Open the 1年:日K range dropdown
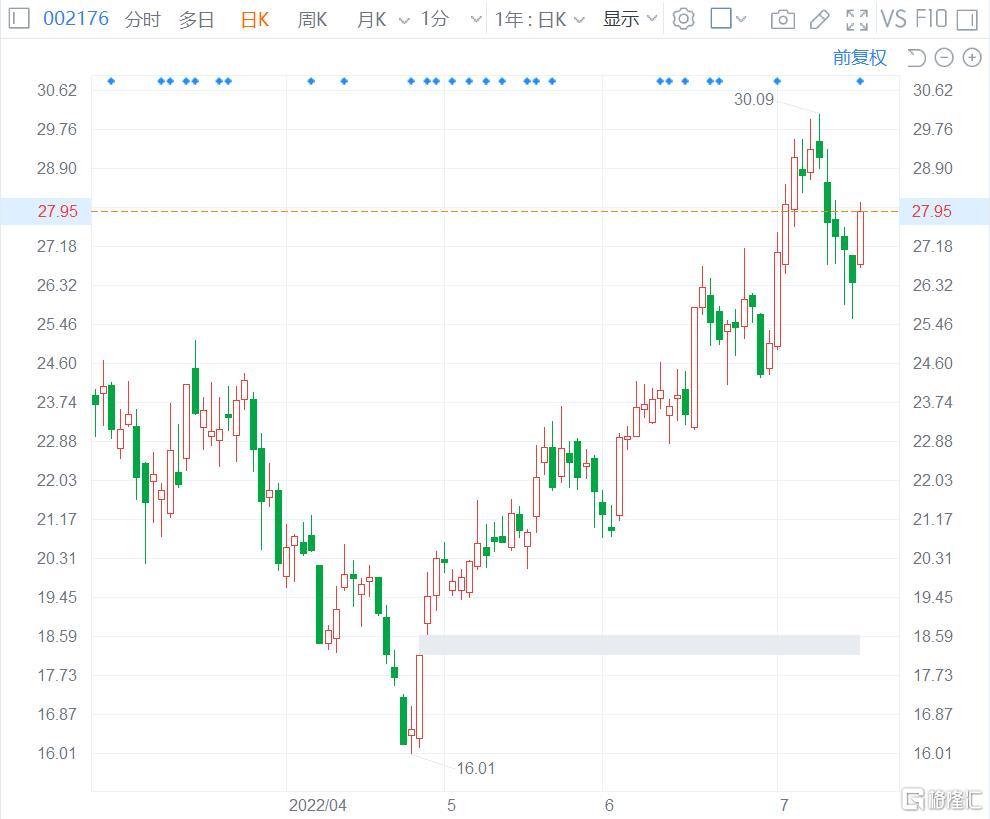 pos(540,19)
